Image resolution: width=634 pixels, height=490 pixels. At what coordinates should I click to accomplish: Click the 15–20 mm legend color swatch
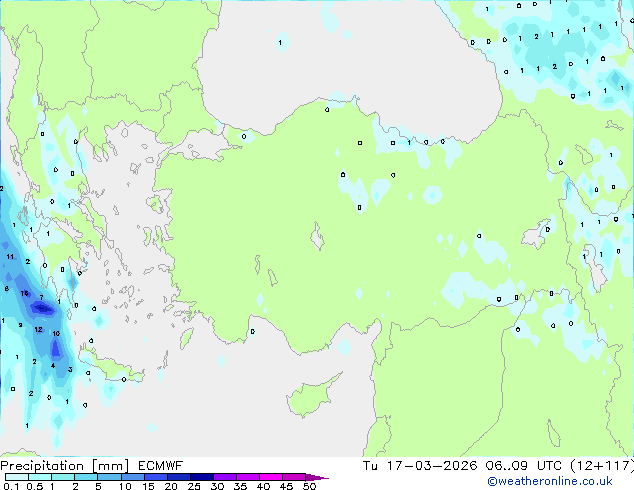click(x=156, y=477)
